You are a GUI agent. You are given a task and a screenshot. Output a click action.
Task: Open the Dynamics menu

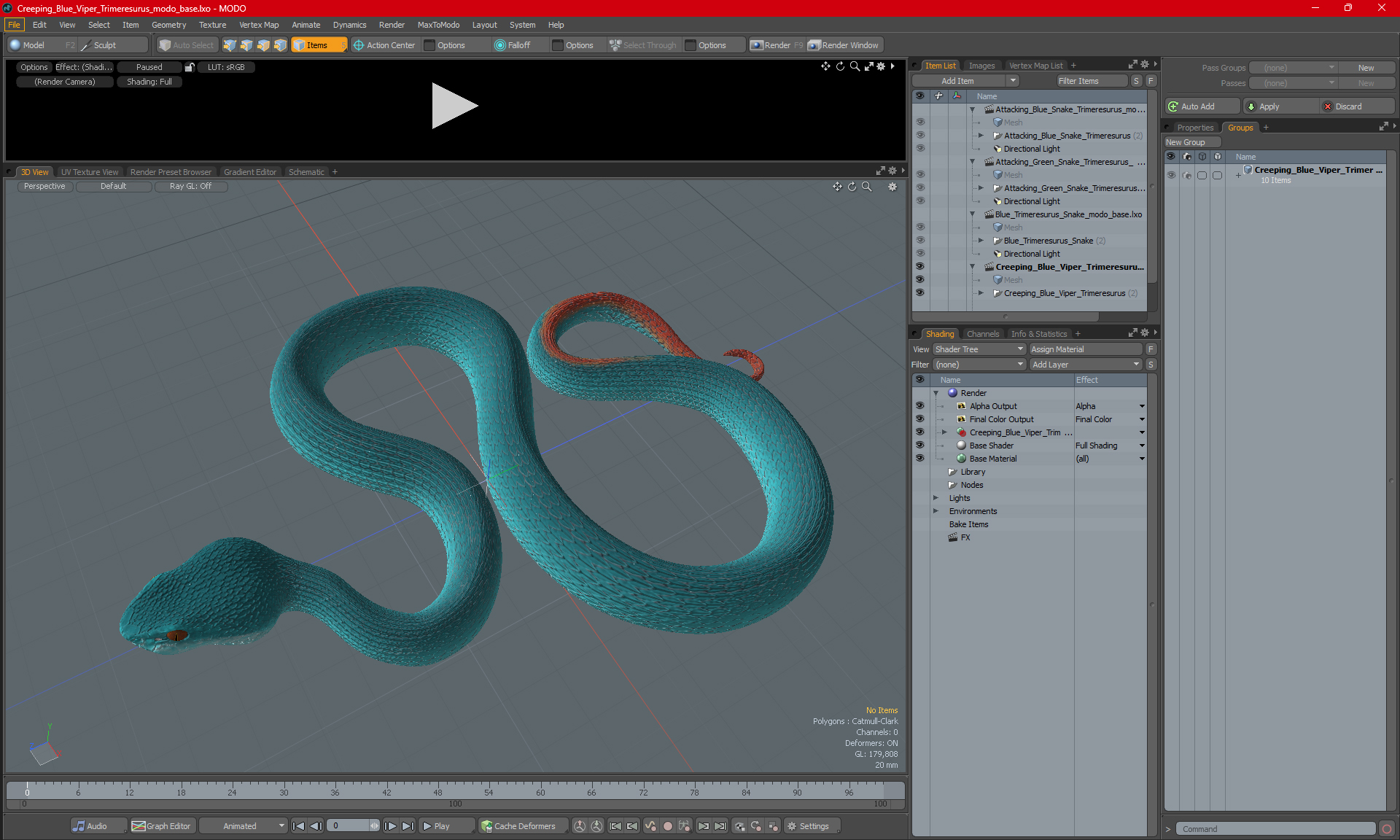click(349, 25)
